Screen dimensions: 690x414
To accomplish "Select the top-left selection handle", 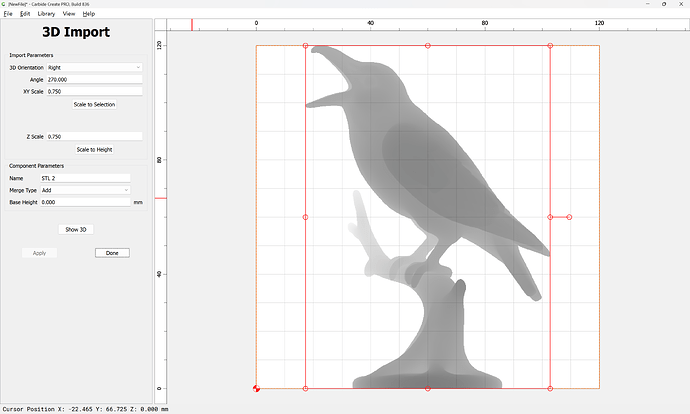I will point(305,46).
